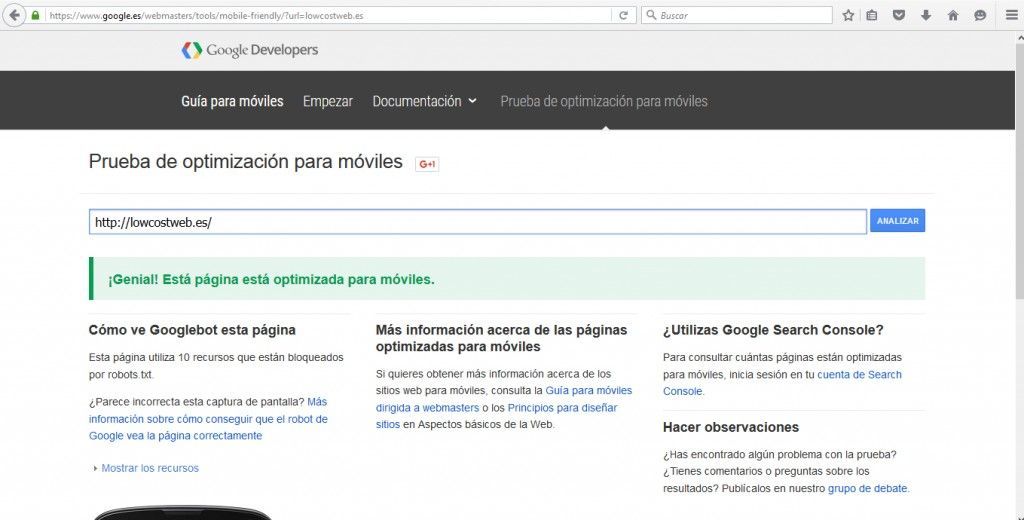This screenshot has width=1024, height=520.
Task: Open Guía para móviles dirigida a webmasters link
Action: coord(504,399)
